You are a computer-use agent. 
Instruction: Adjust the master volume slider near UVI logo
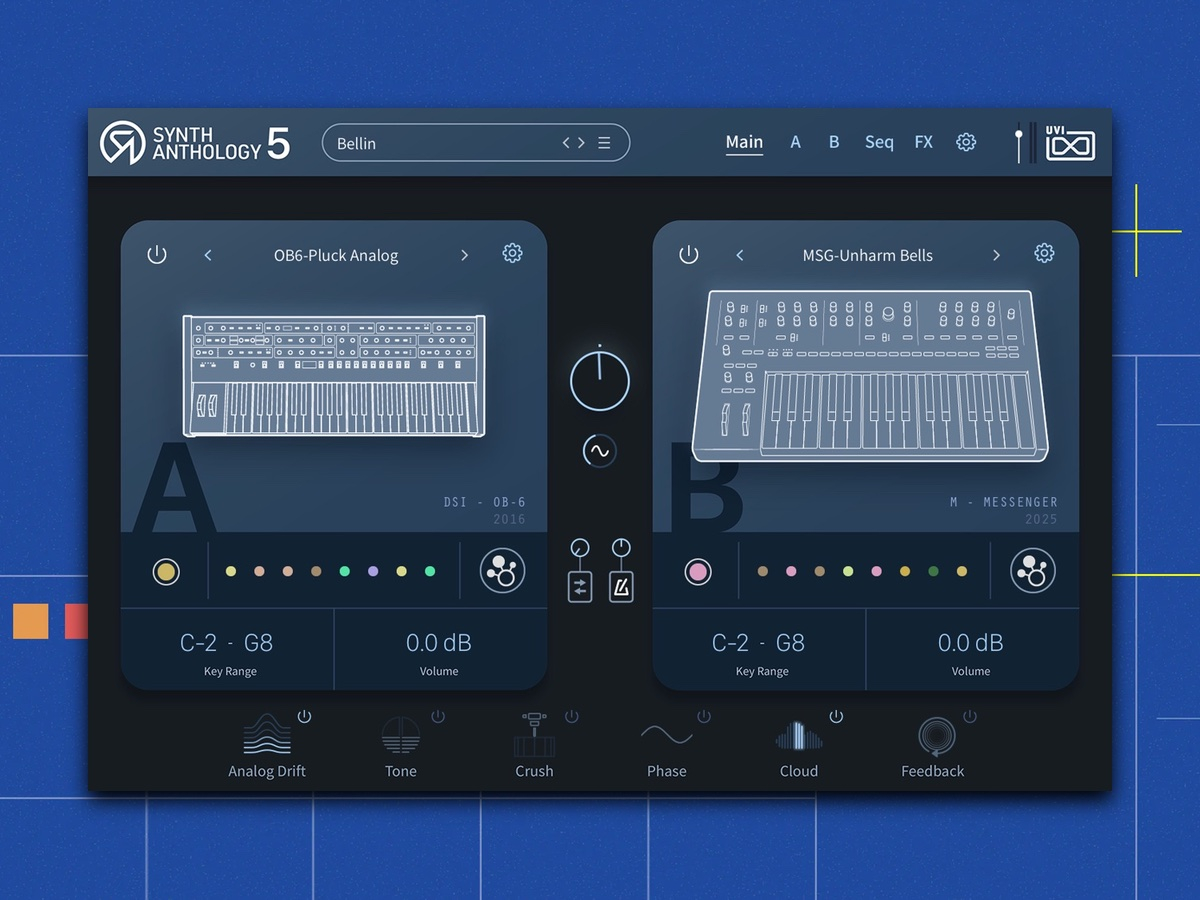1019,143
